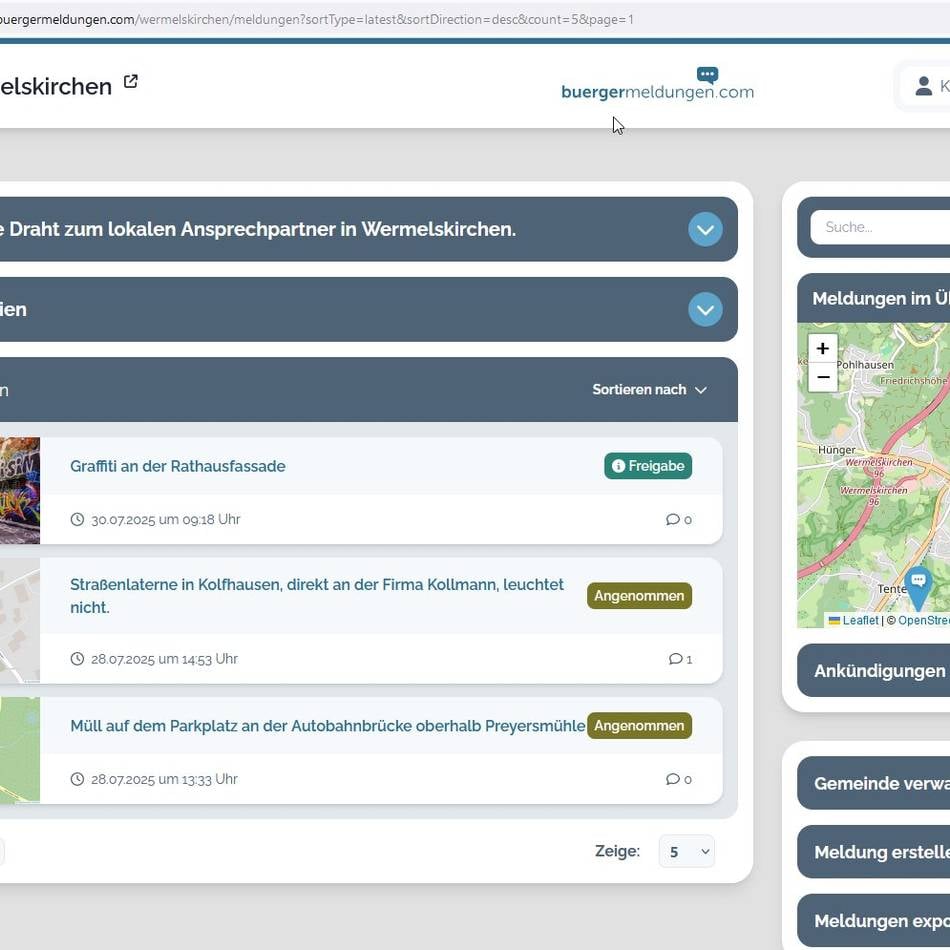Open Graffiti an der Rathausfassade report
This screenshot has width=950, height=950.
(x=178, y=466)
